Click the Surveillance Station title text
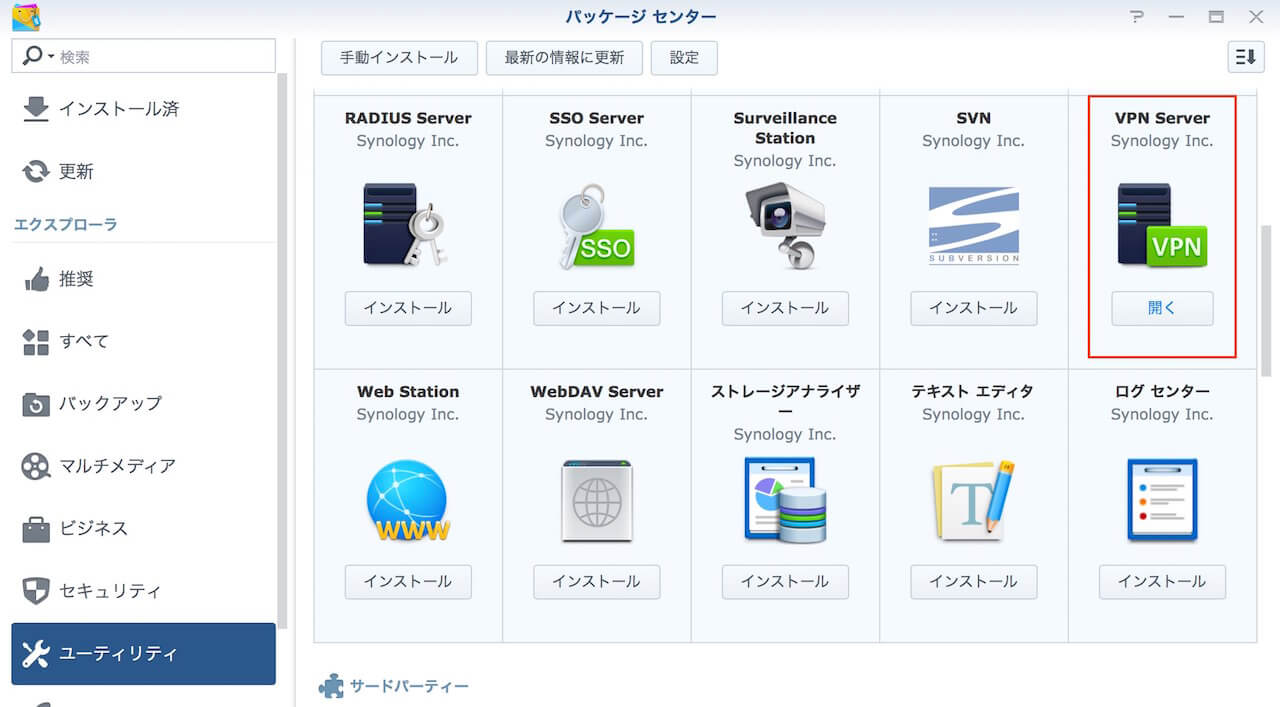Viewport: 1280px width, 707px height. [785, 128]
